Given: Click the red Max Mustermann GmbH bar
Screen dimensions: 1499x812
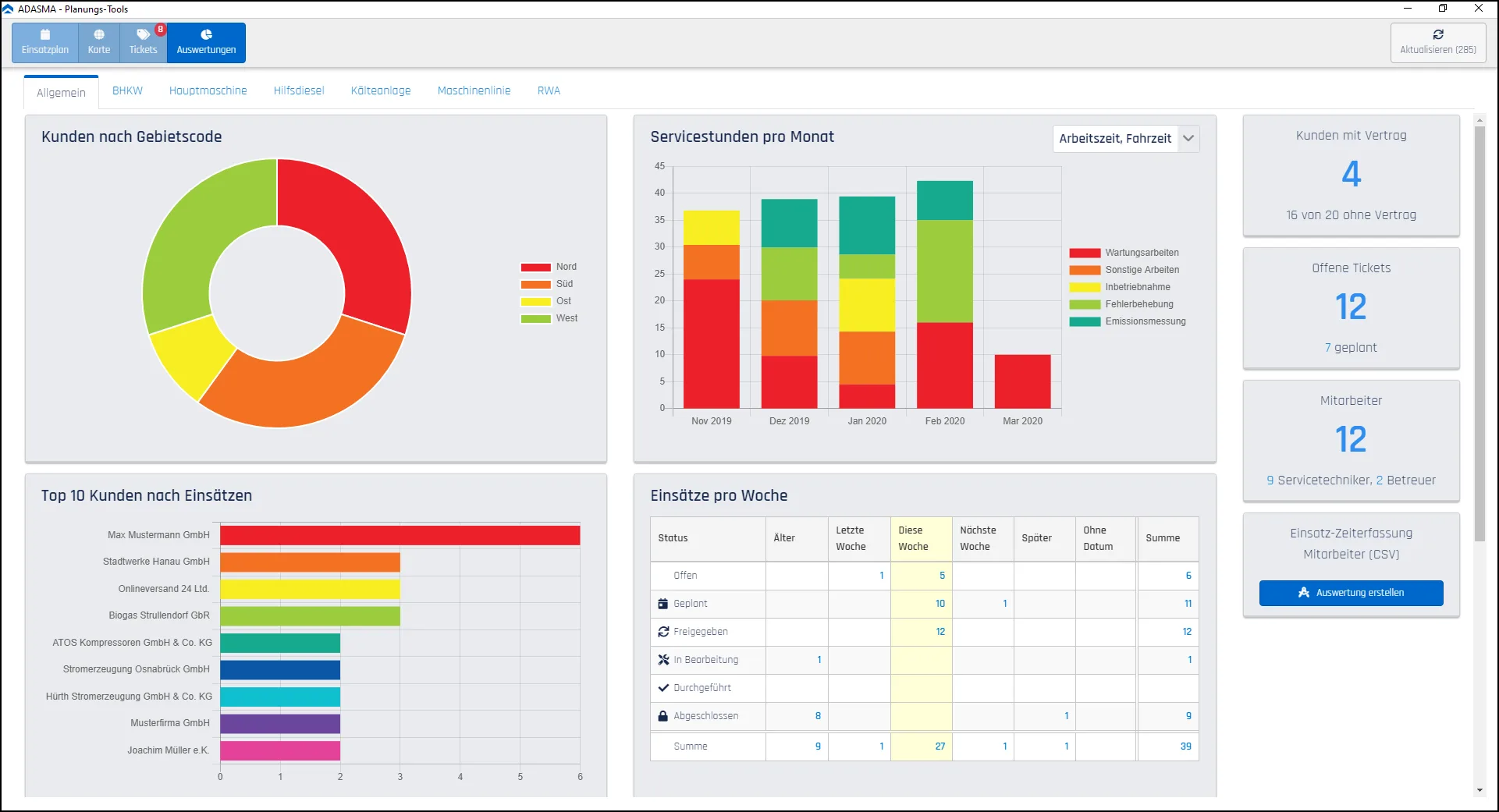Looking at the screenshot, I should pyautogui.click(x=400, y=535).
